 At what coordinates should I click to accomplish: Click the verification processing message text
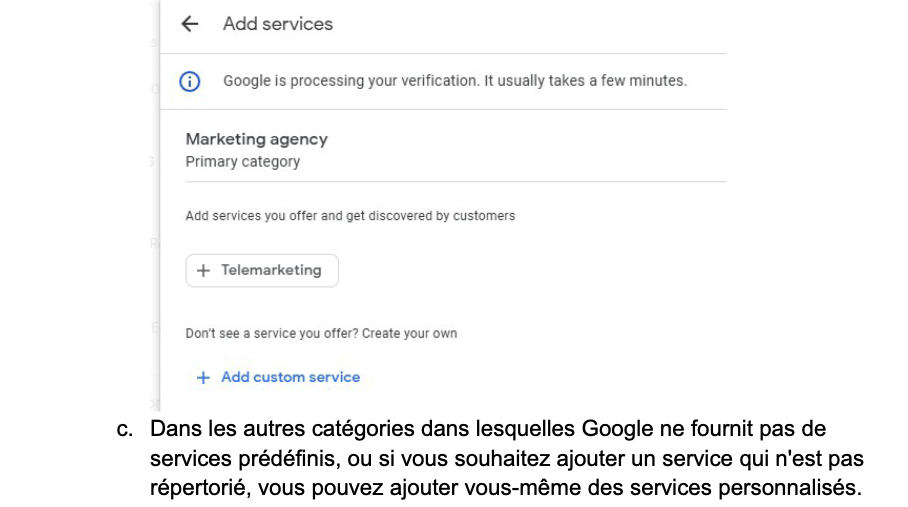click(x=454, y=81)
